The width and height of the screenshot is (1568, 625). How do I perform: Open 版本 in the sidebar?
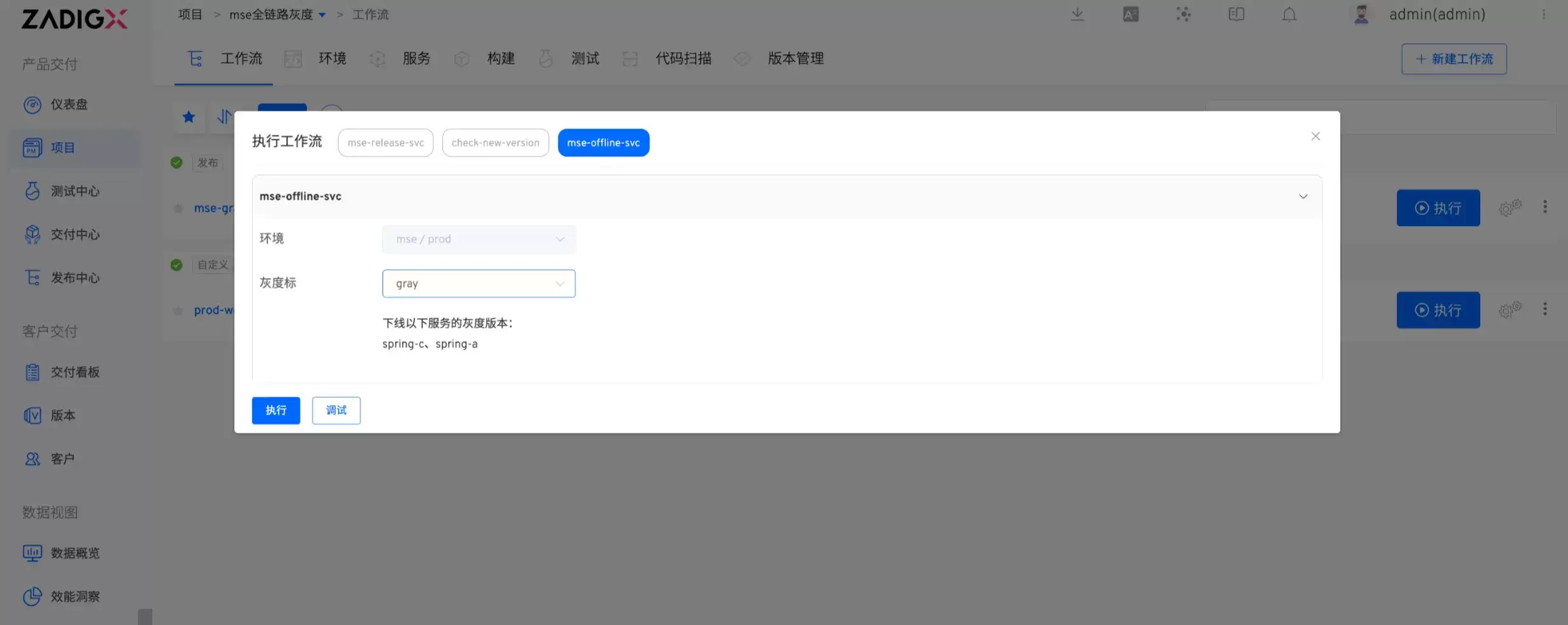coord(50,415)
